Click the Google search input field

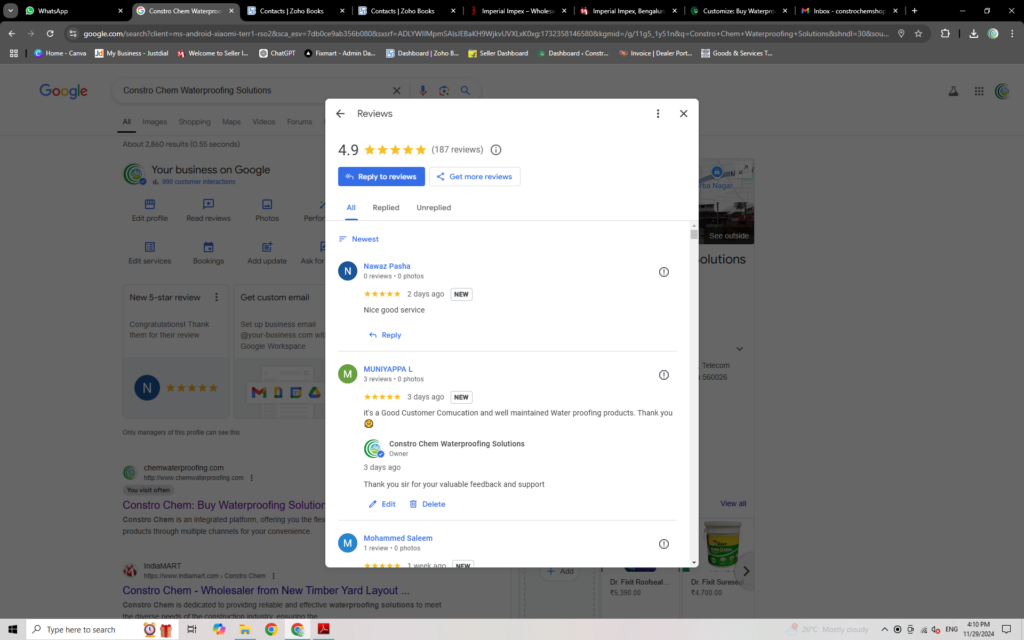pyautogui.click(x=255, y=91)
